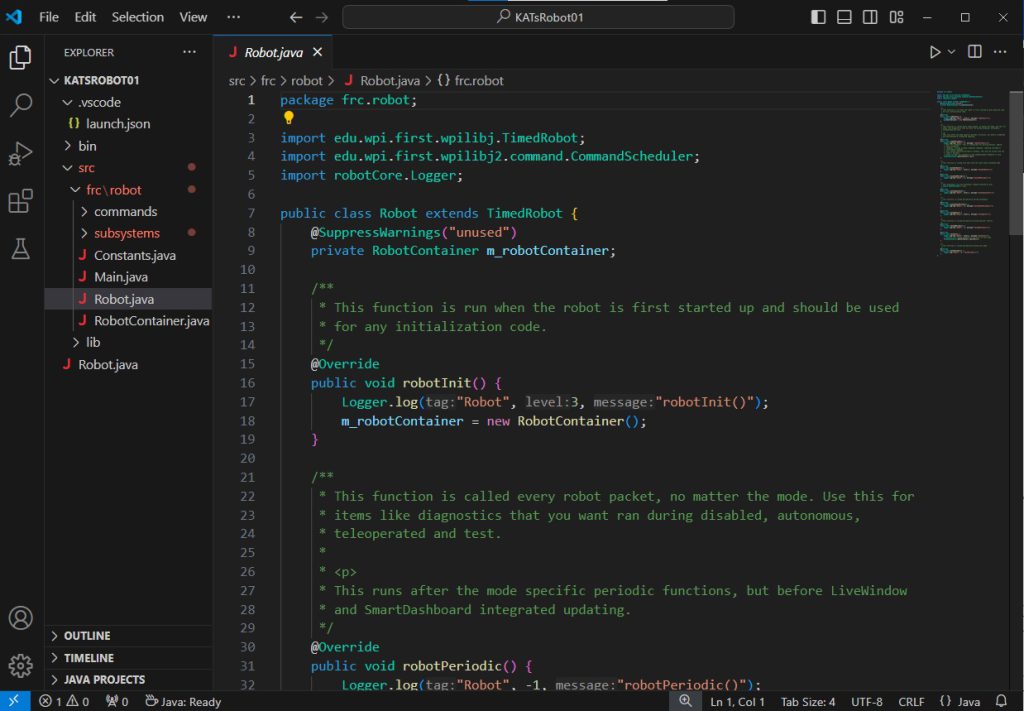
Task: Open the View menu
Action: coord(193,18)
